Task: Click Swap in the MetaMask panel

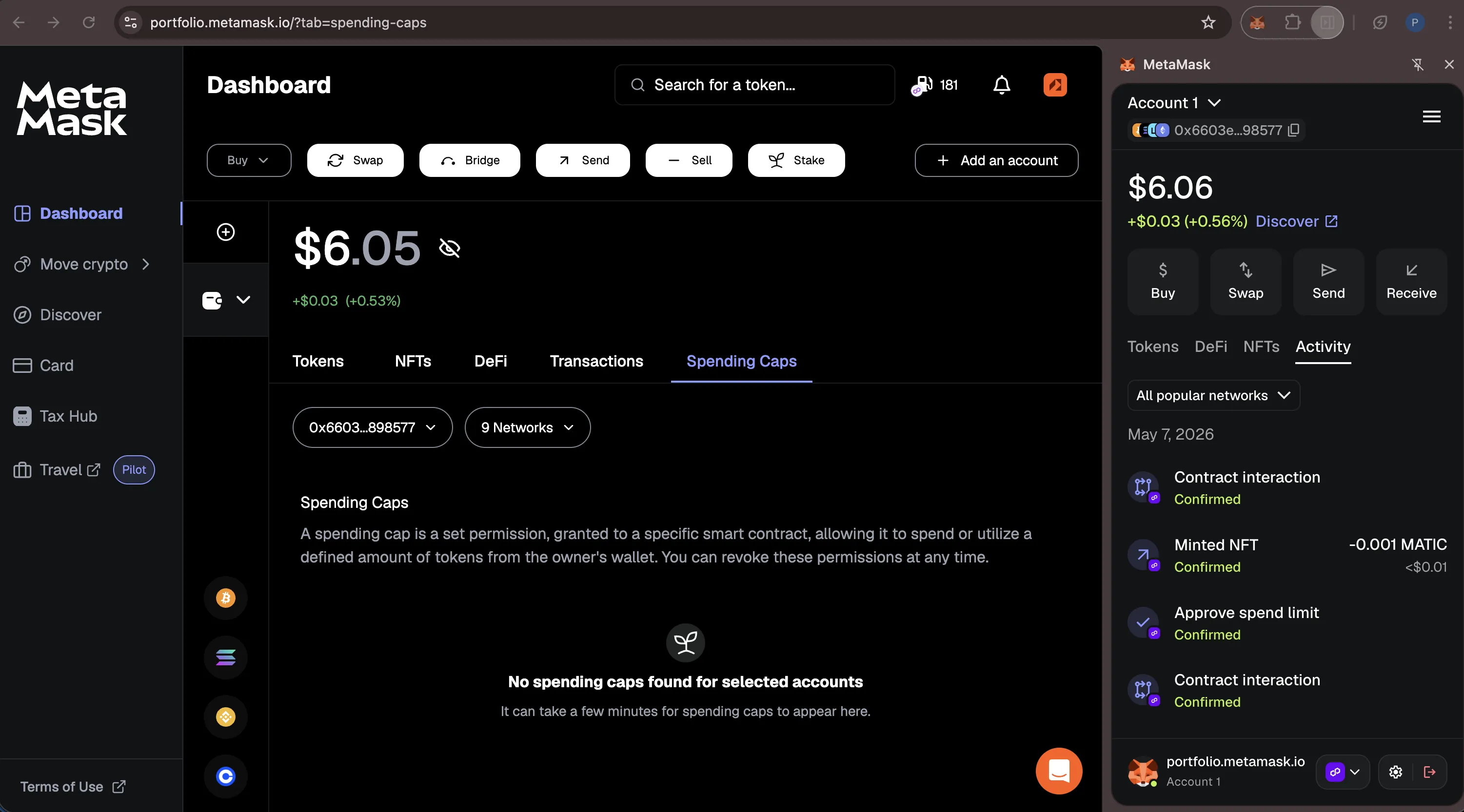Action: (1246, 282)
